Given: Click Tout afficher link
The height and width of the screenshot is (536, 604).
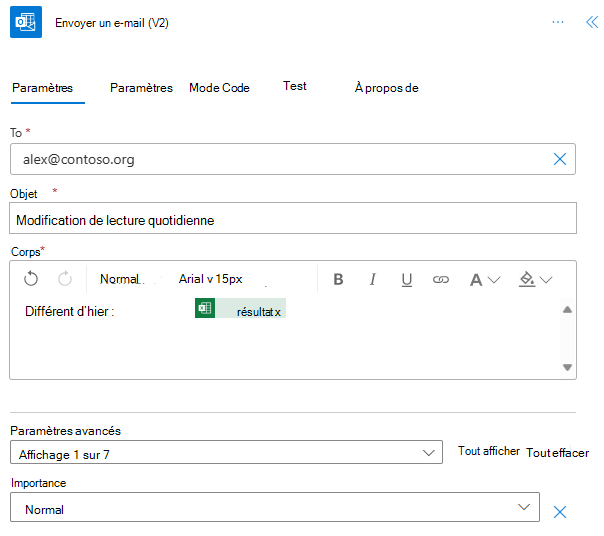Looking at the screenshot, I should (x=489, y=451).
